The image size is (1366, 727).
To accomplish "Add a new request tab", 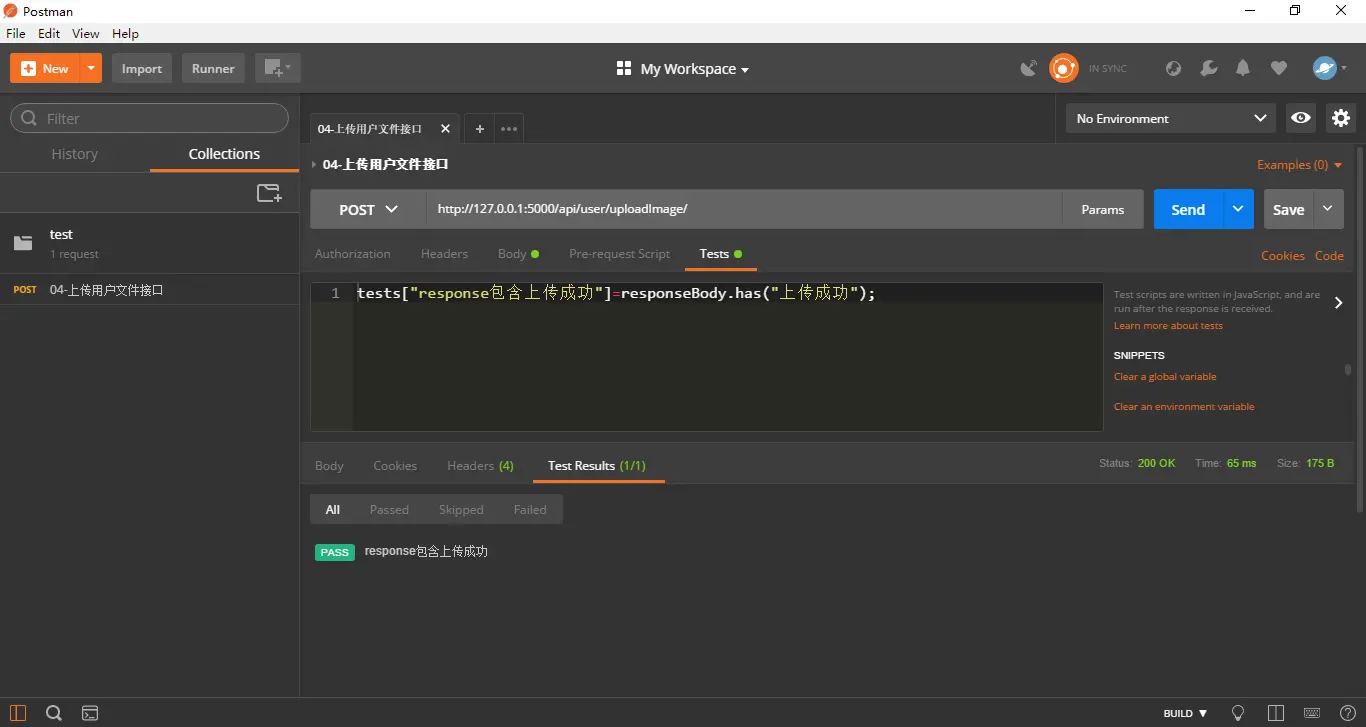I will (x=479, y=129).
